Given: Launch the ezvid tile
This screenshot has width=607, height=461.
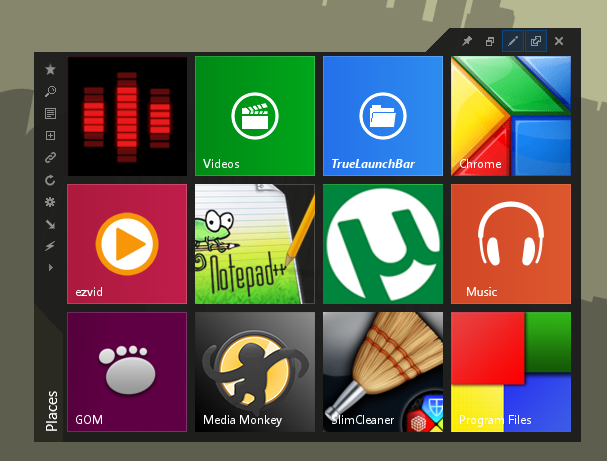Looking at the screenshot, I should [x=127, y=244].
